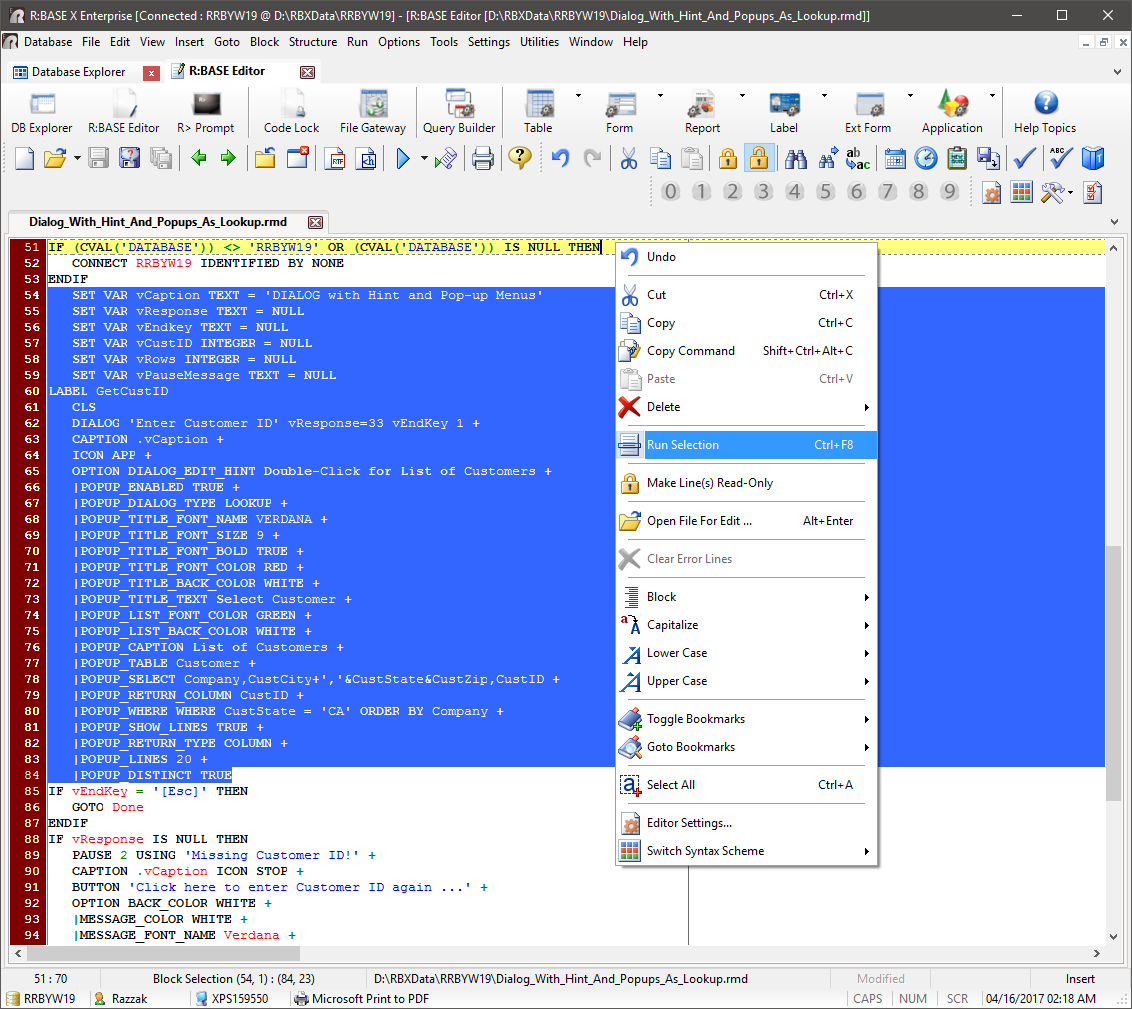
Task: Open dropdown arrow beside open folder icon
Action: [x=77, y=158]
